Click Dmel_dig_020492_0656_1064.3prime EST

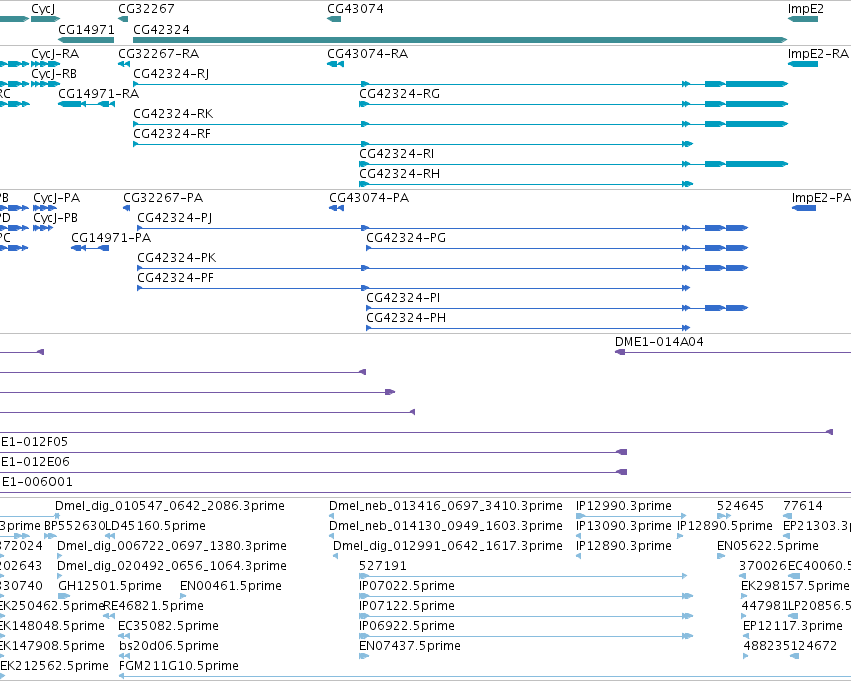tap(172, 566)
